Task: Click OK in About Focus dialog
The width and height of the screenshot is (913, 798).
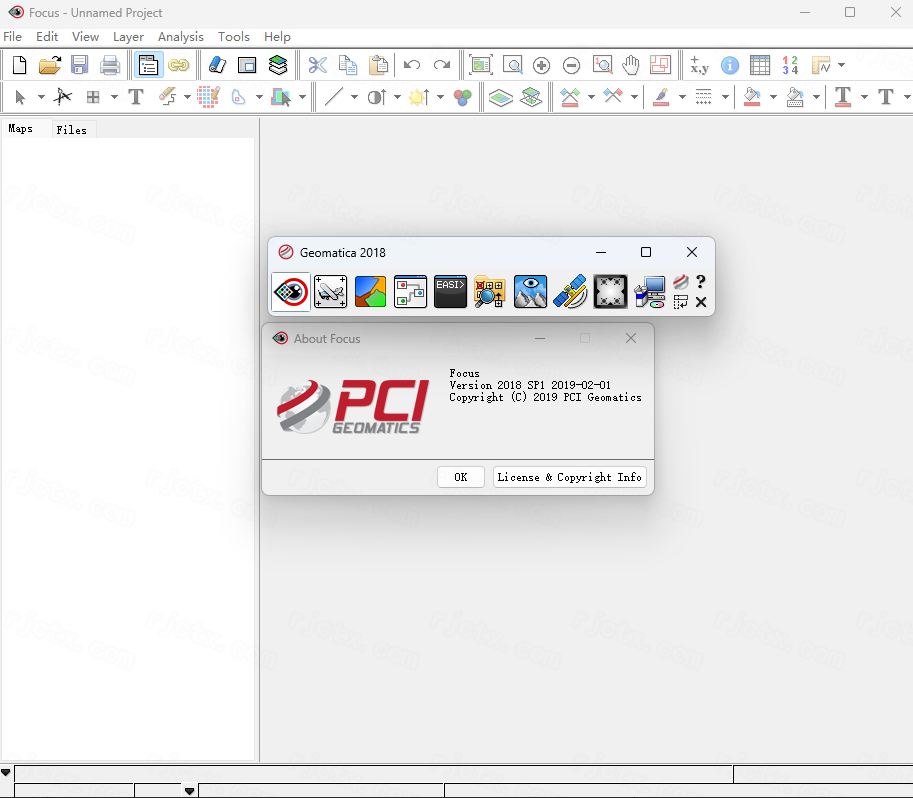Action: (461, 477)
